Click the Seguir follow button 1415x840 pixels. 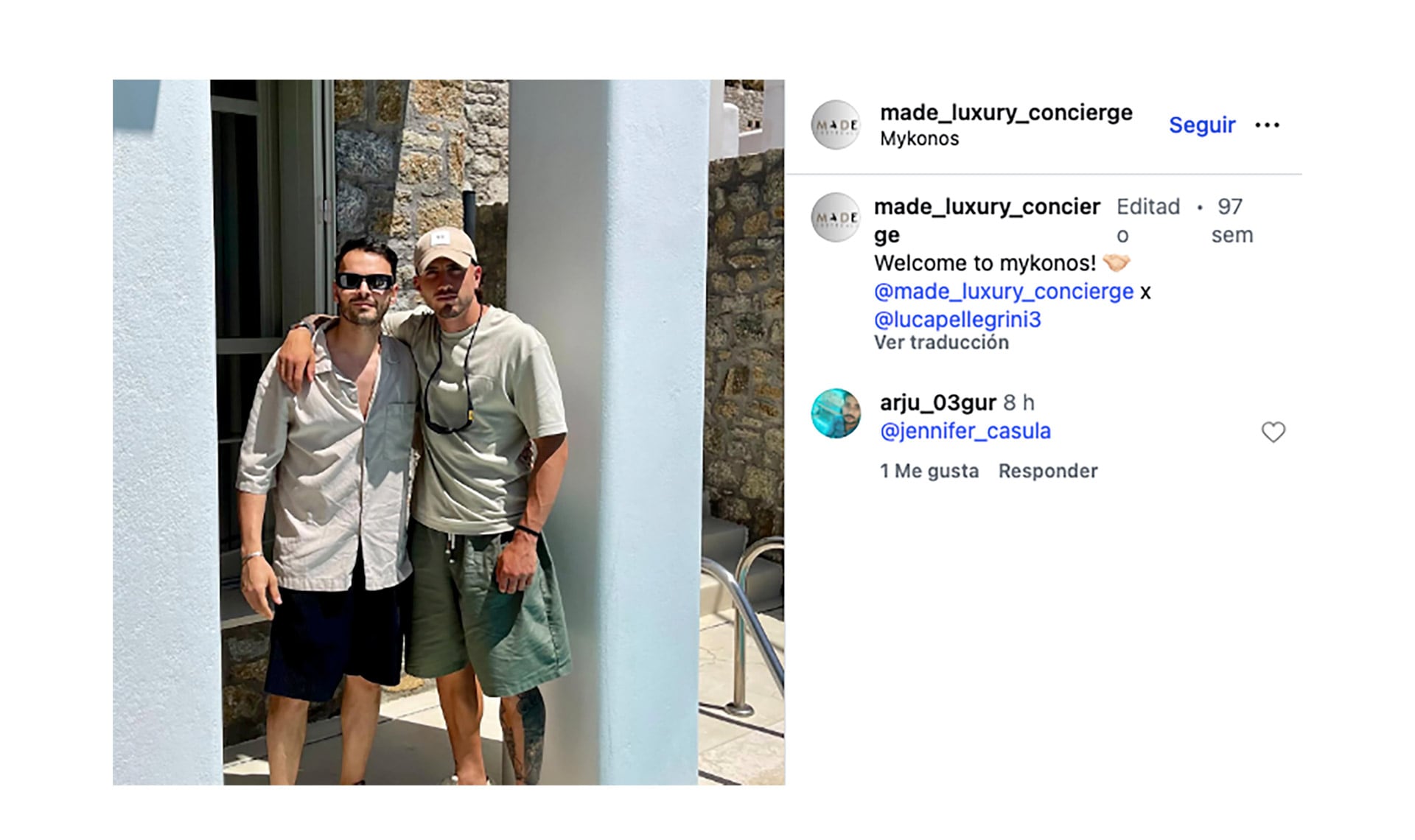[x=1201, y=125]
